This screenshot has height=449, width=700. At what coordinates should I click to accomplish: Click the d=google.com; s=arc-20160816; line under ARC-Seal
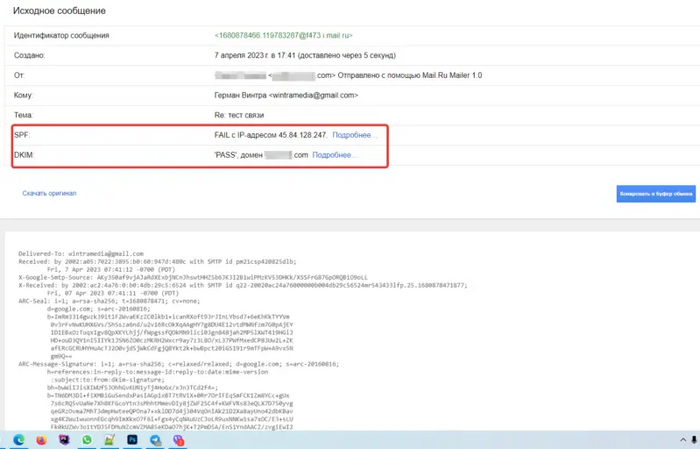(99, 309)
